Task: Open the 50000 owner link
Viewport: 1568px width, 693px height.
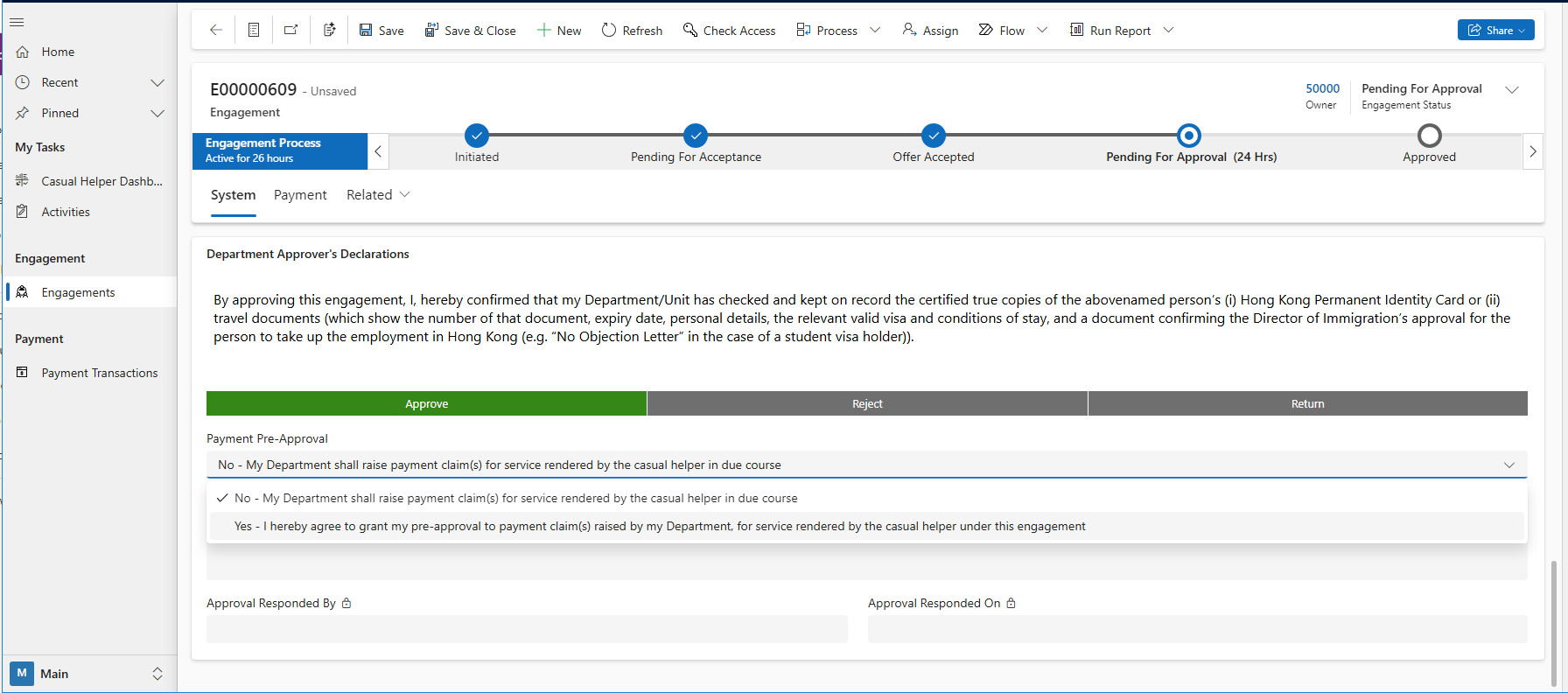Action: [1322, 88]
